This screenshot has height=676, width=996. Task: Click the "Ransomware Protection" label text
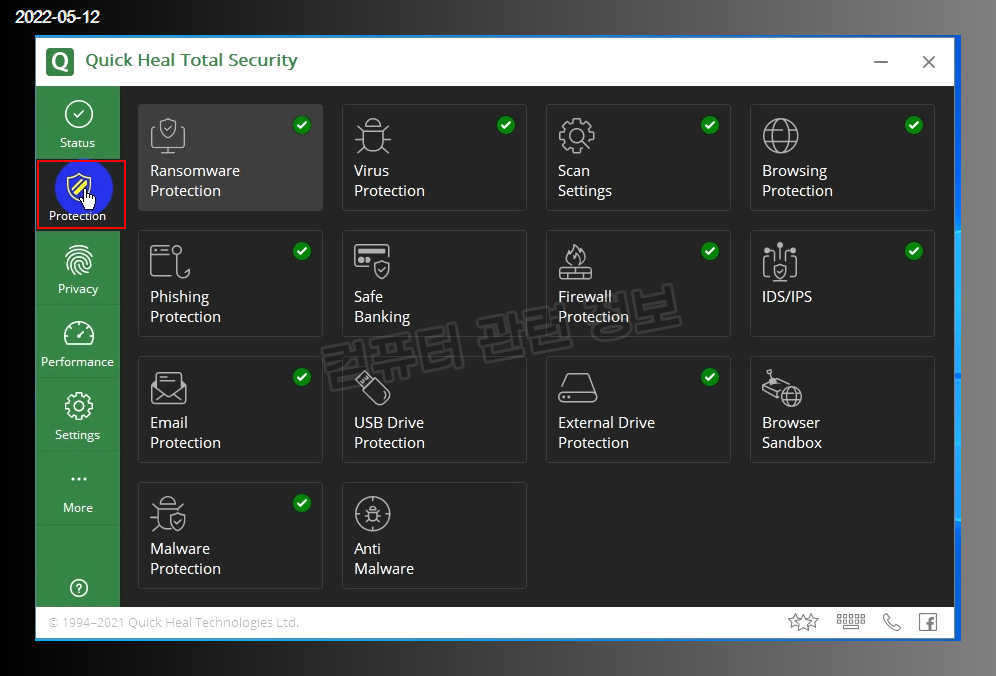pos(195,181)
